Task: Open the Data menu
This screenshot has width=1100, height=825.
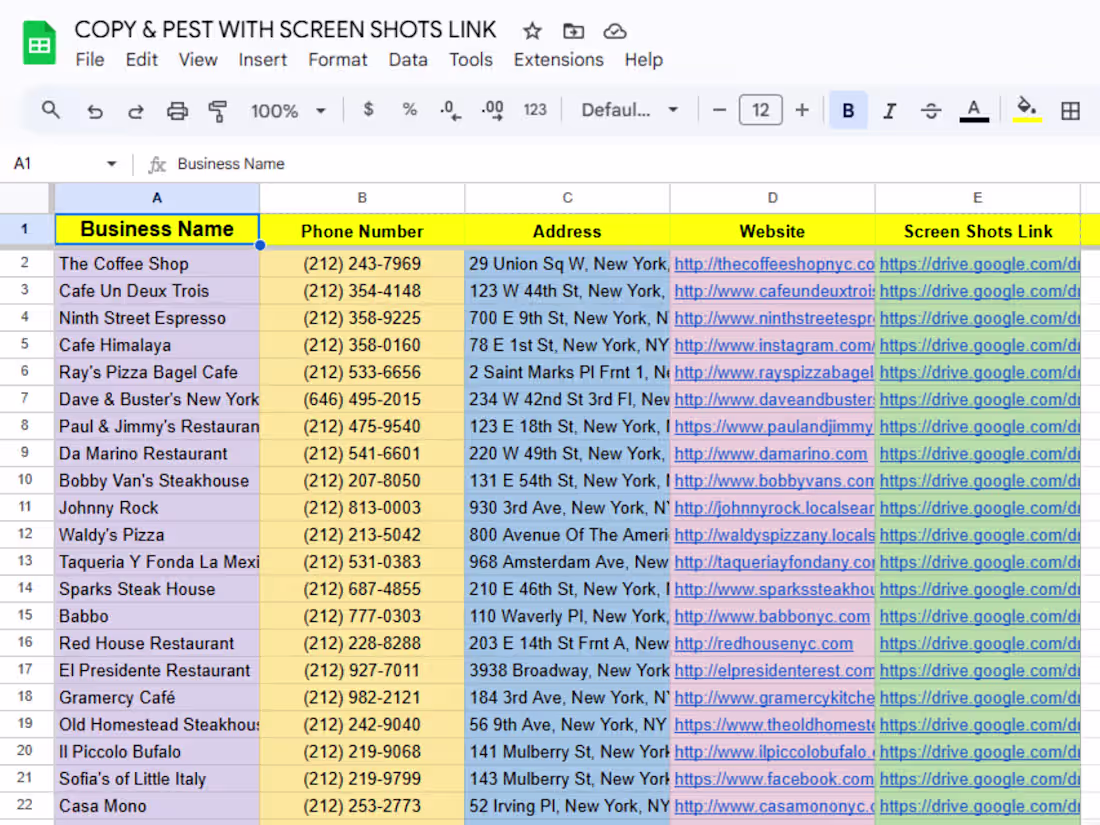Action: click(x=408, y=60)
